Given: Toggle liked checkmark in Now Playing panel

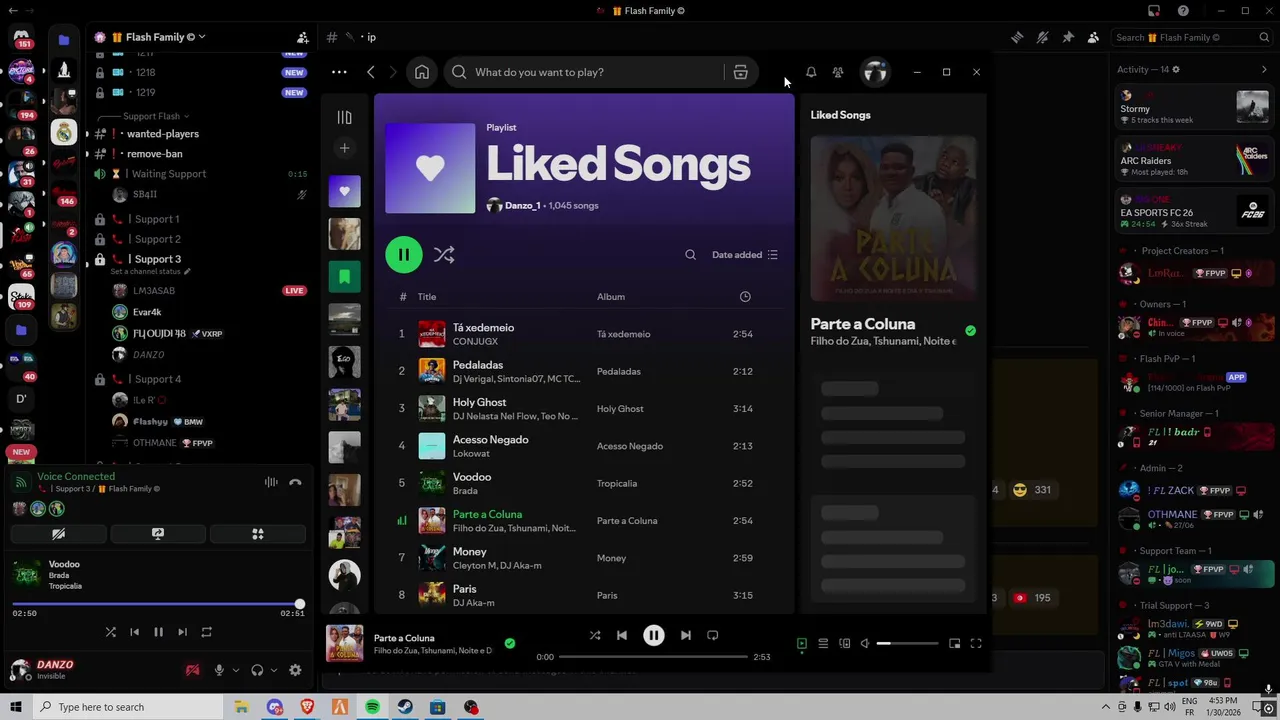Looking at the screenshot, I should pyautogui.click(x=970, y=331).
